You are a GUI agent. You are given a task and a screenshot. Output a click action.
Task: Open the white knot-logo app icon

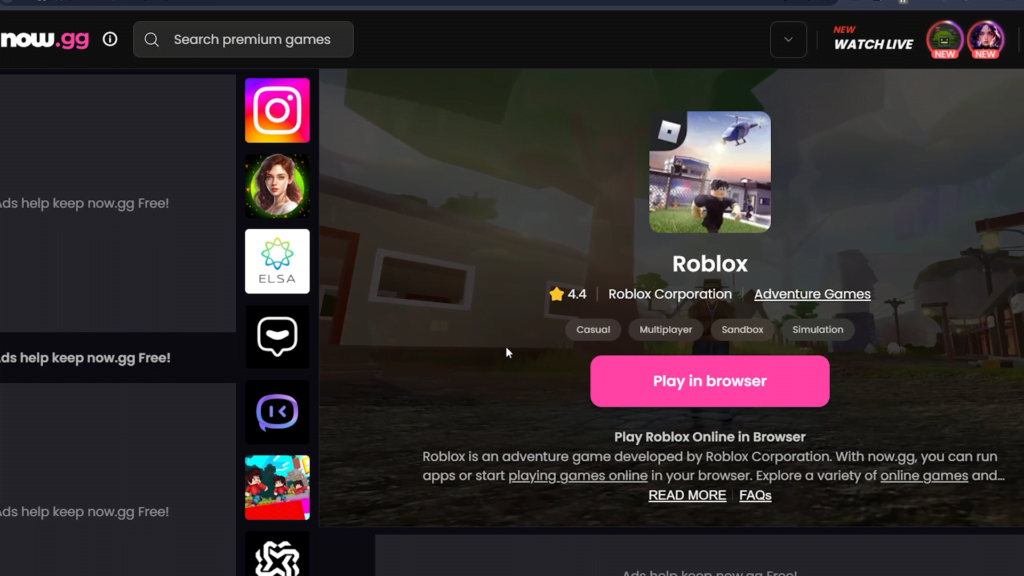point(277,554)
